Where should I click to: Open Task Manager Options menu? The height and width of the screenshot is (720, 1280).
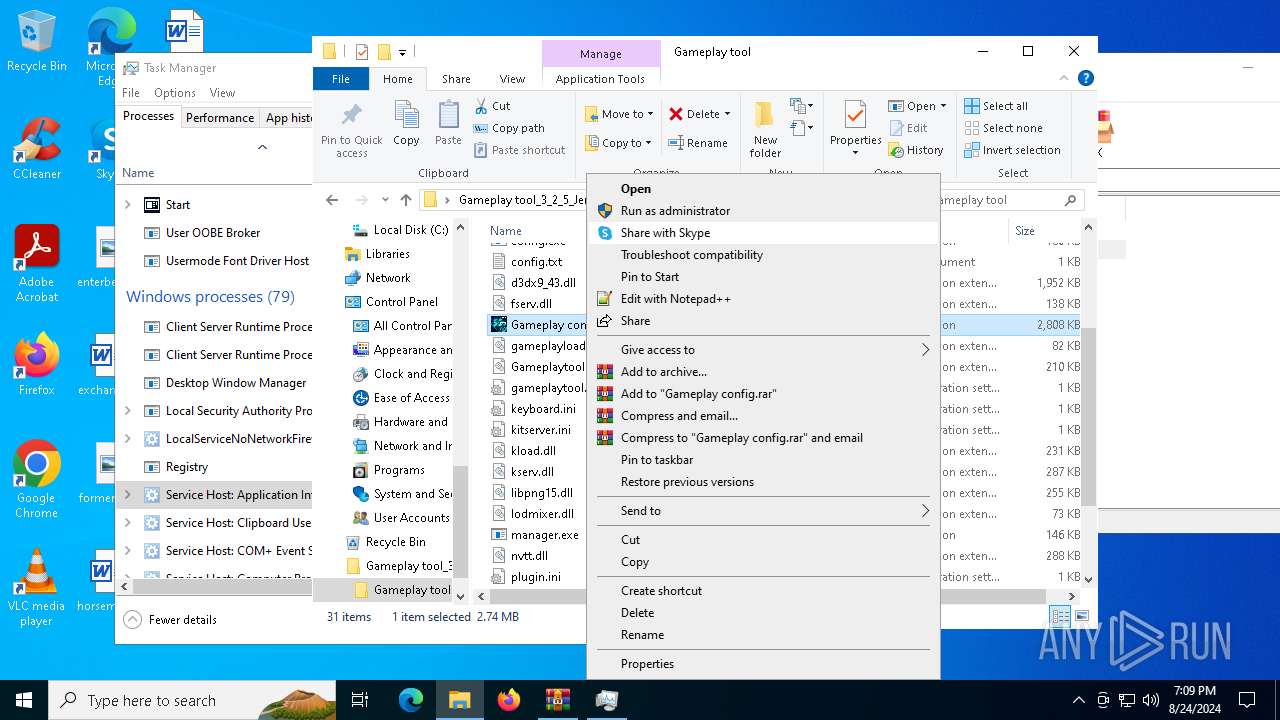click(x=175, y=92)
